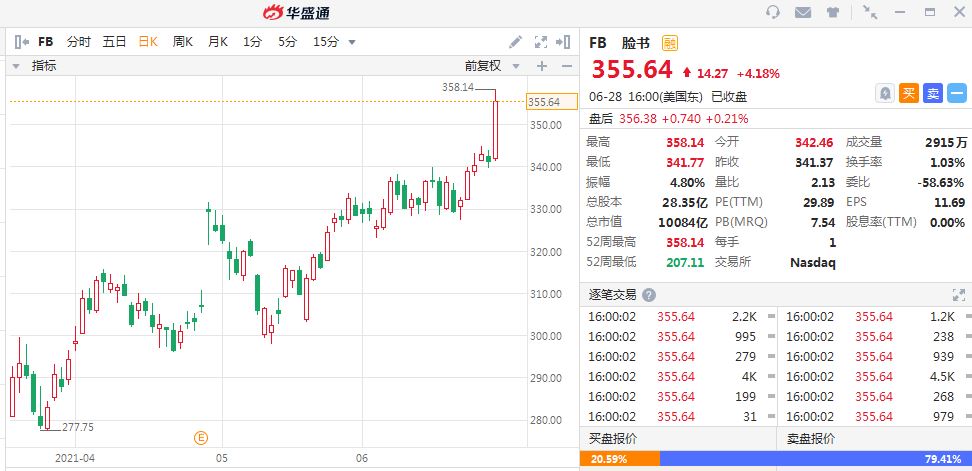Click orange 20.59% buy ratio bar
Screen dimensions: 972x471
pyautogui.click(x=620, y=459)
